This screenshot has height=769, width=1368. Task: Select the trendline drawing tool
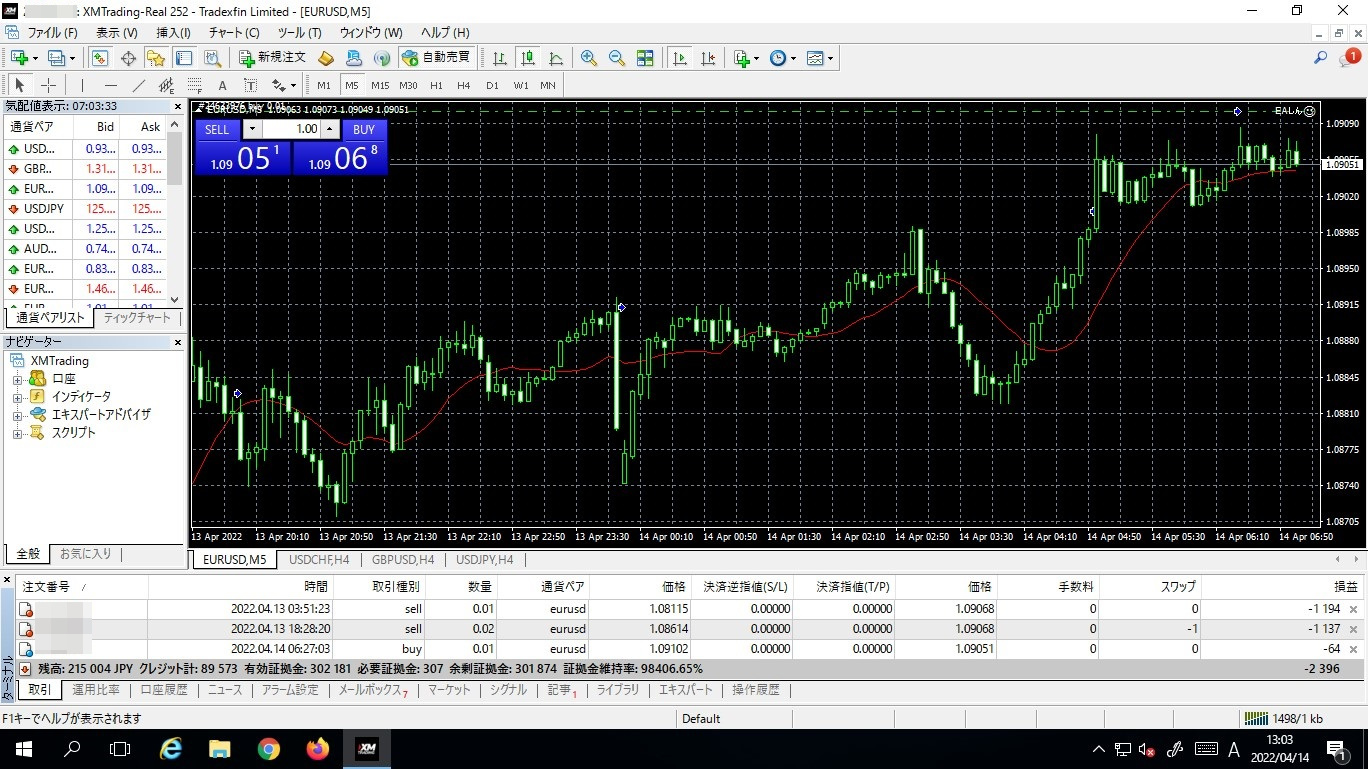point(139,85)
